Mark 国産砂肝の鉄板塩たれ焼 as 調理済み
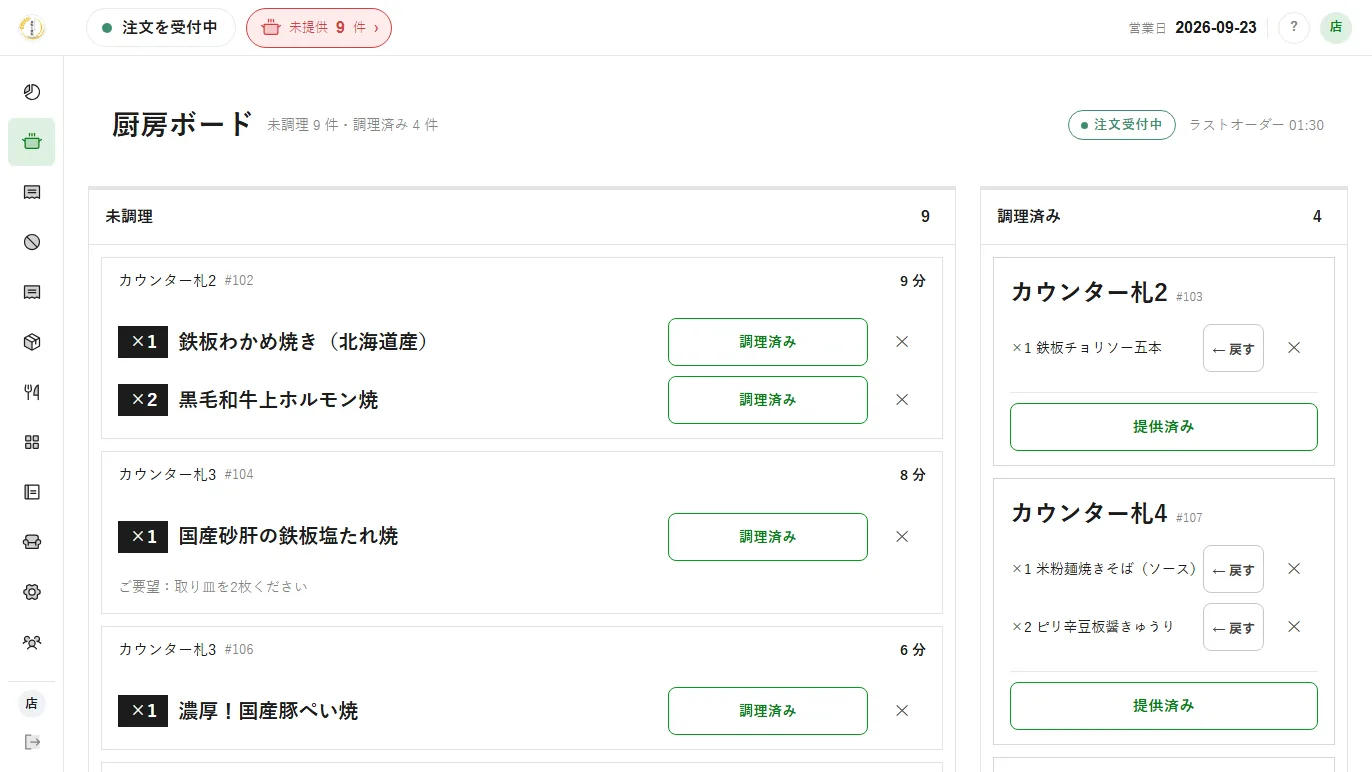The width and height of the screenshot is (1372, 772). tap(768, 537)
